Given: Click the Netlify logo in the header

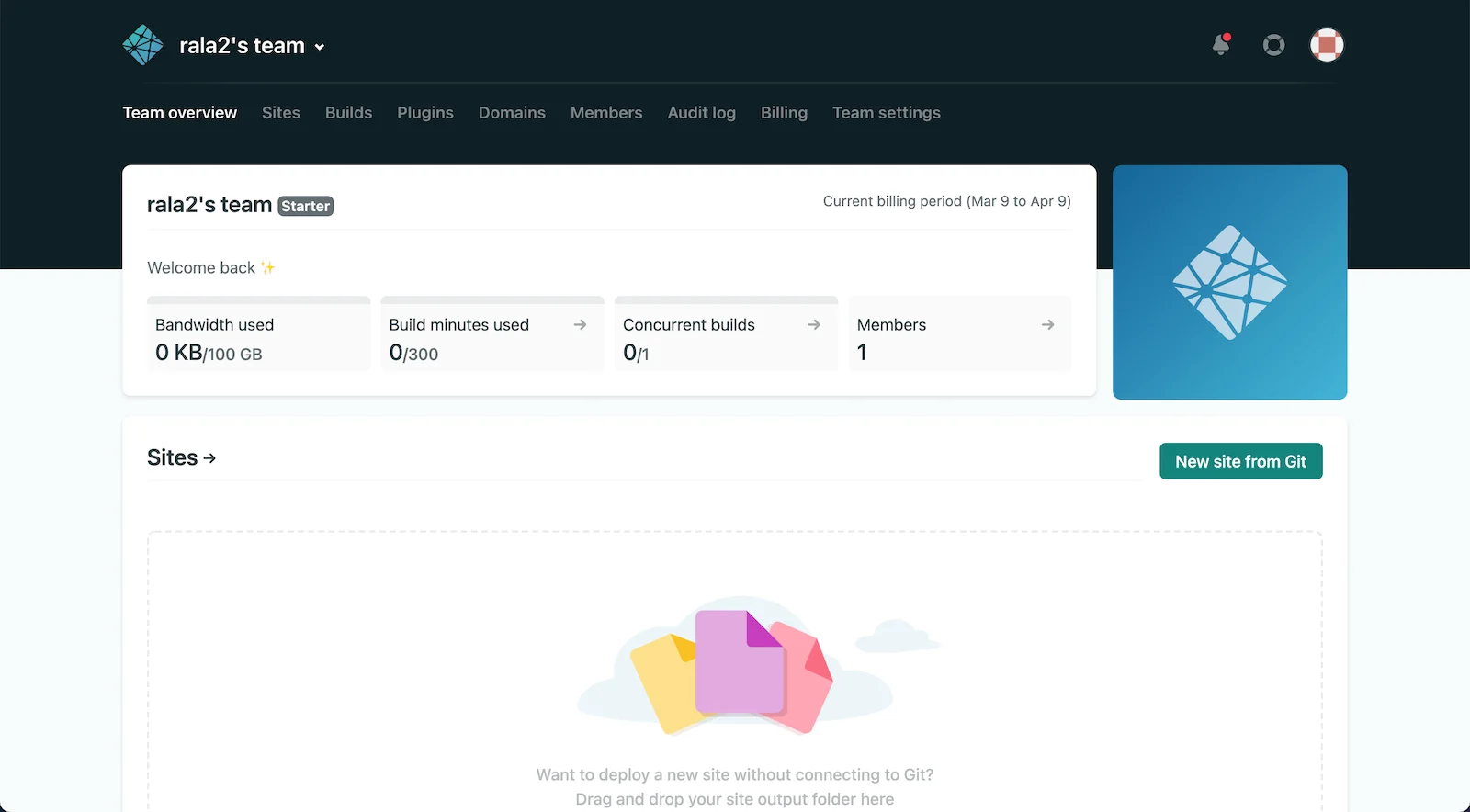Looking at the screenshot, I should [142, 45].
